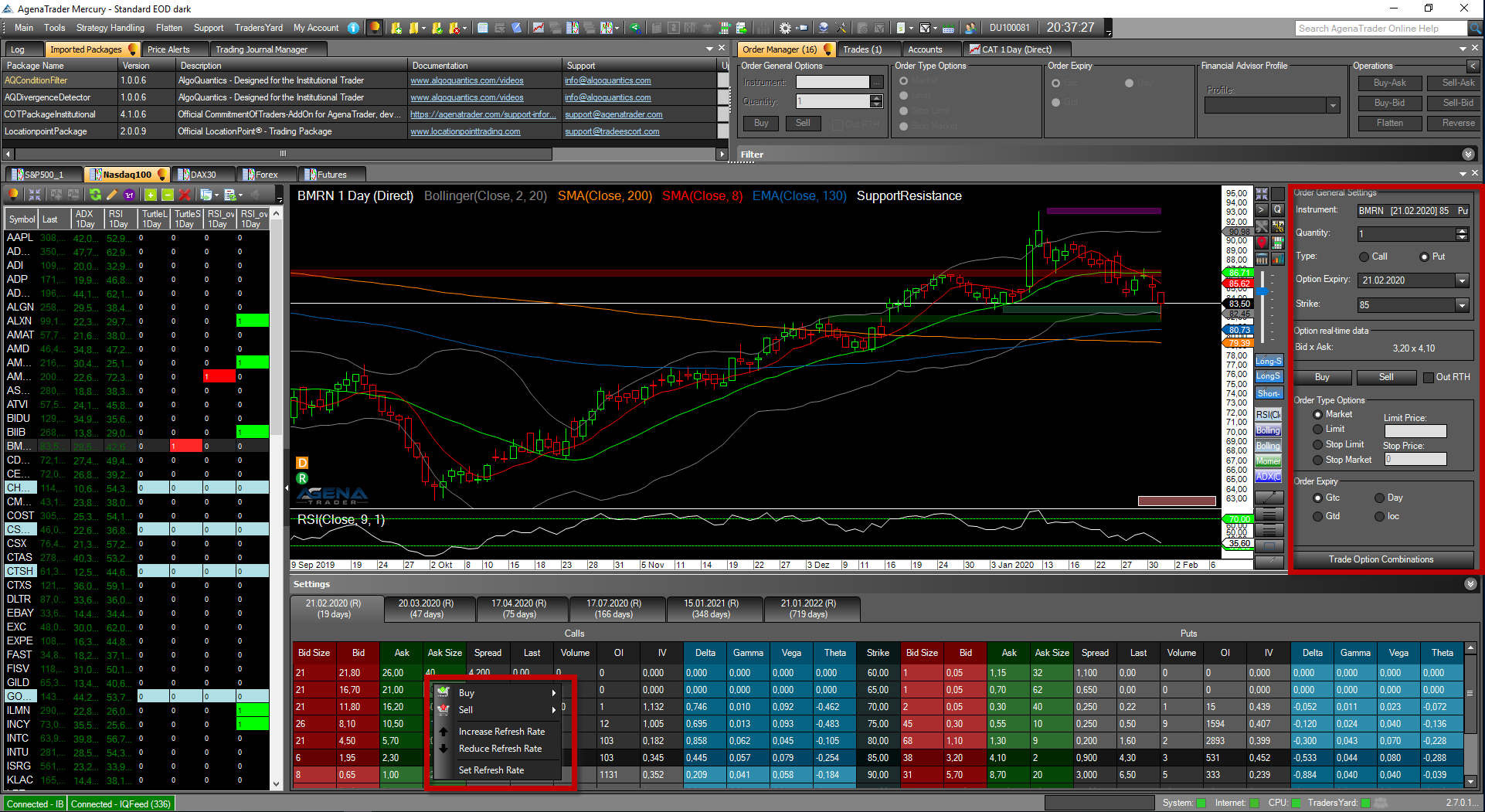Switch to the Price Alerts tab
Screen dimensions: 1485x812
168,49
